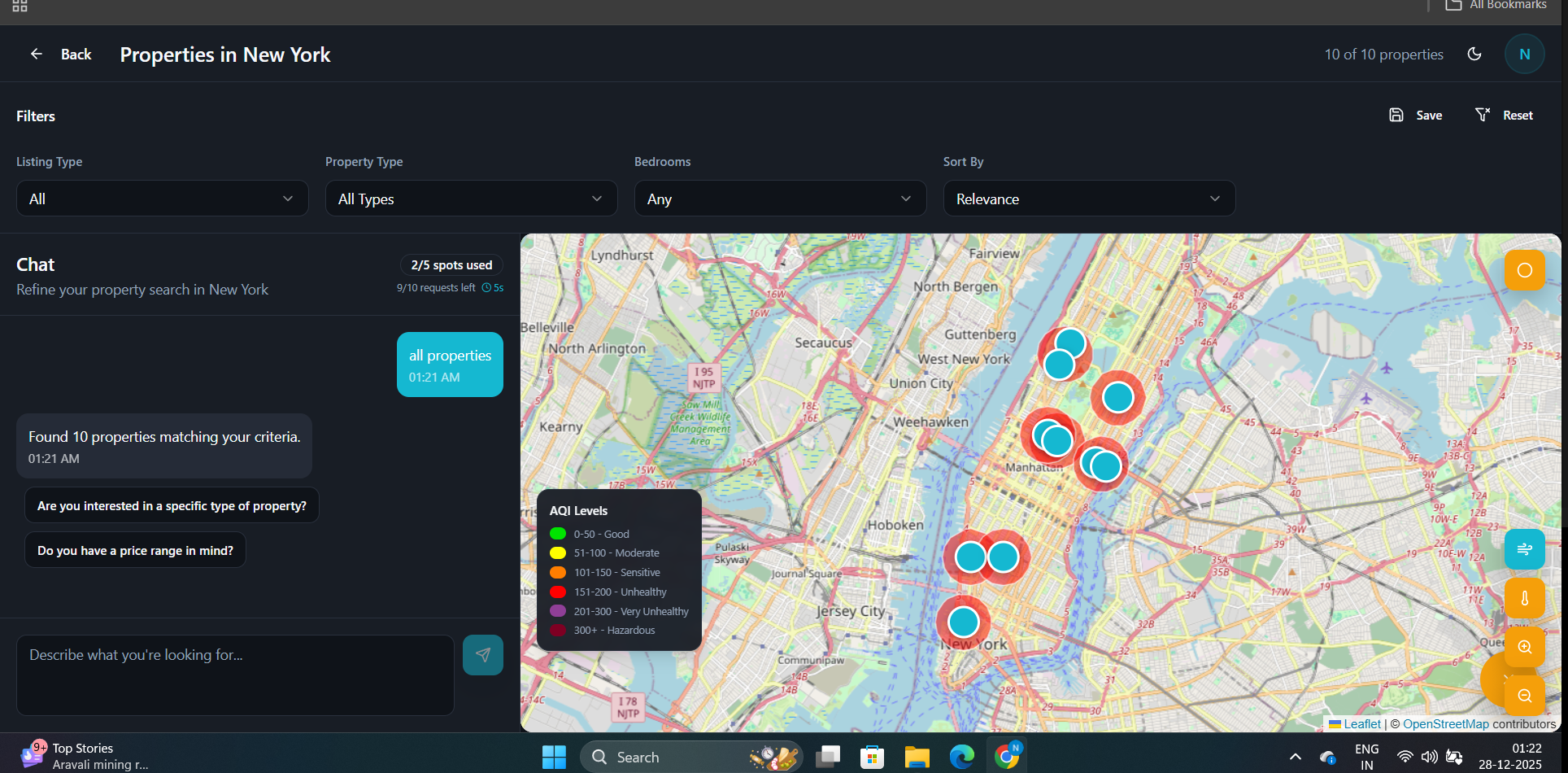This screenshot has width=1568, height=773.
Task: Toggle dark mode with the moon icon
Action: 1474,54
